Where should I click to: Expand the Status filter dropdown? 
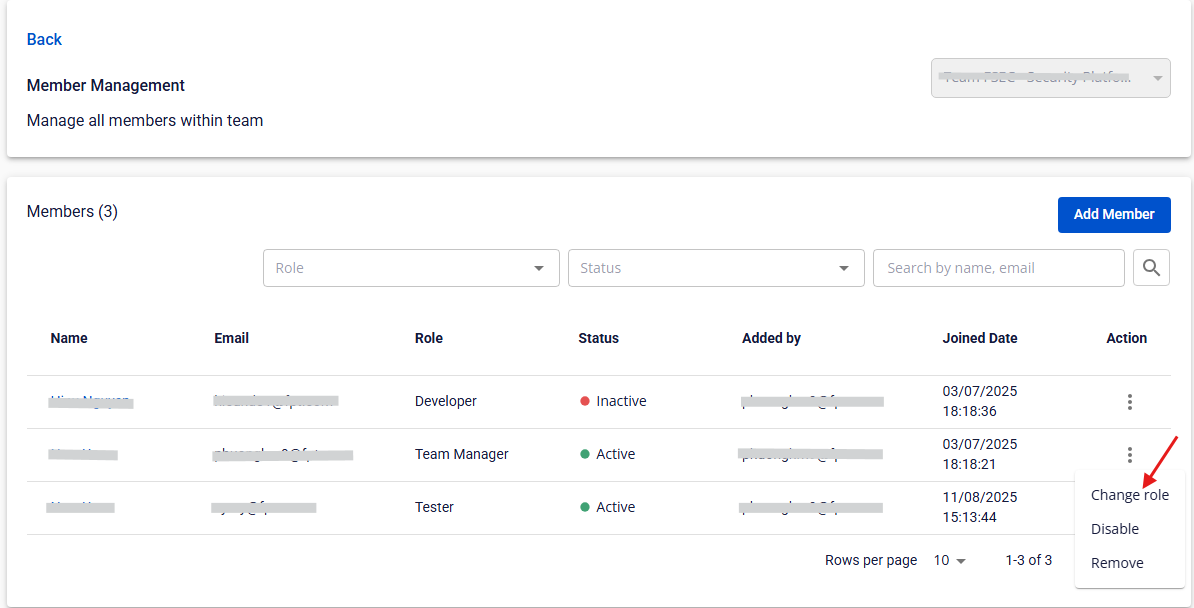[x=716, y=268]
